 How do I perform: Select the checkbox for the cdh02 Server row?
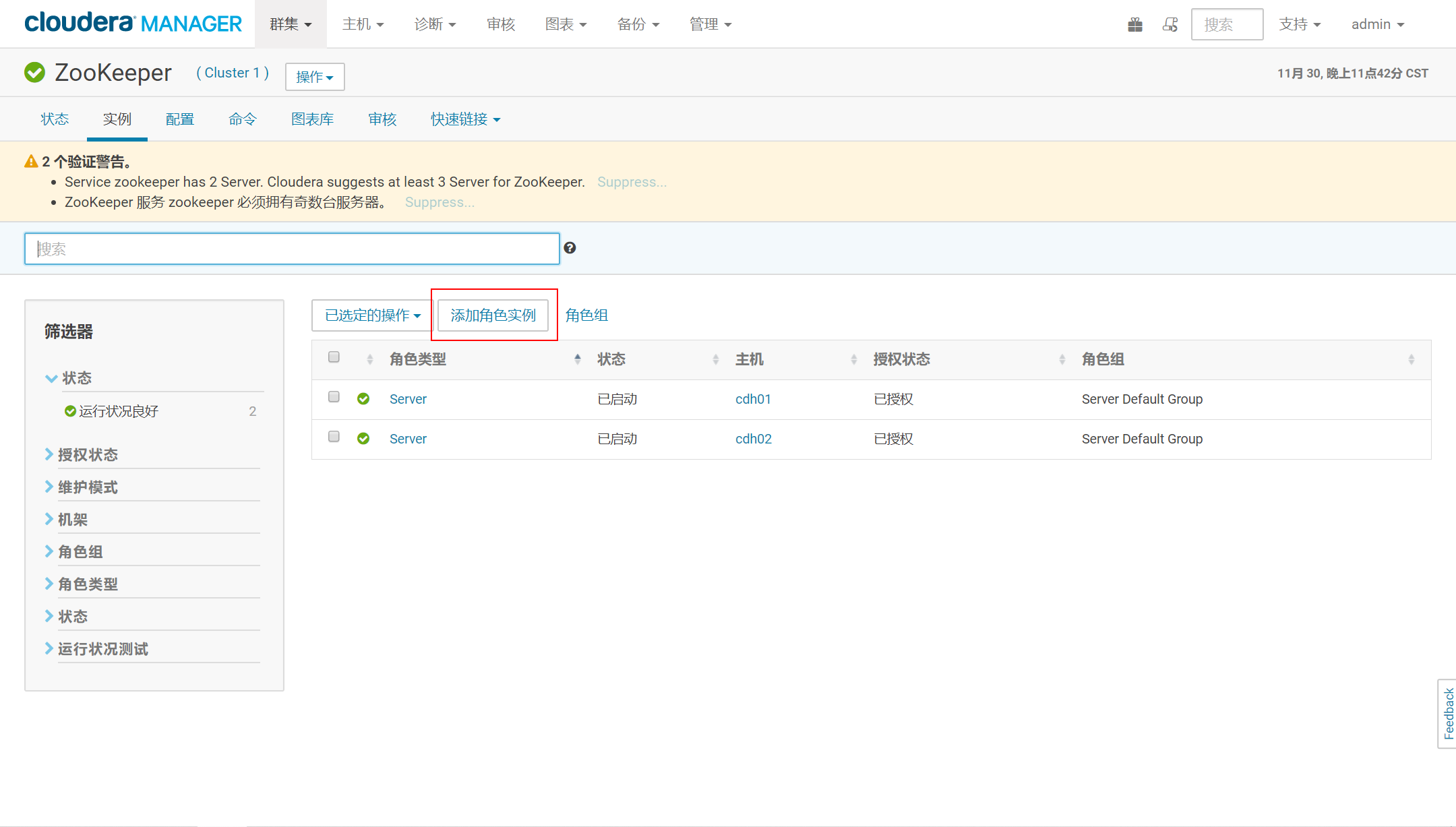(x=334, y=437)
